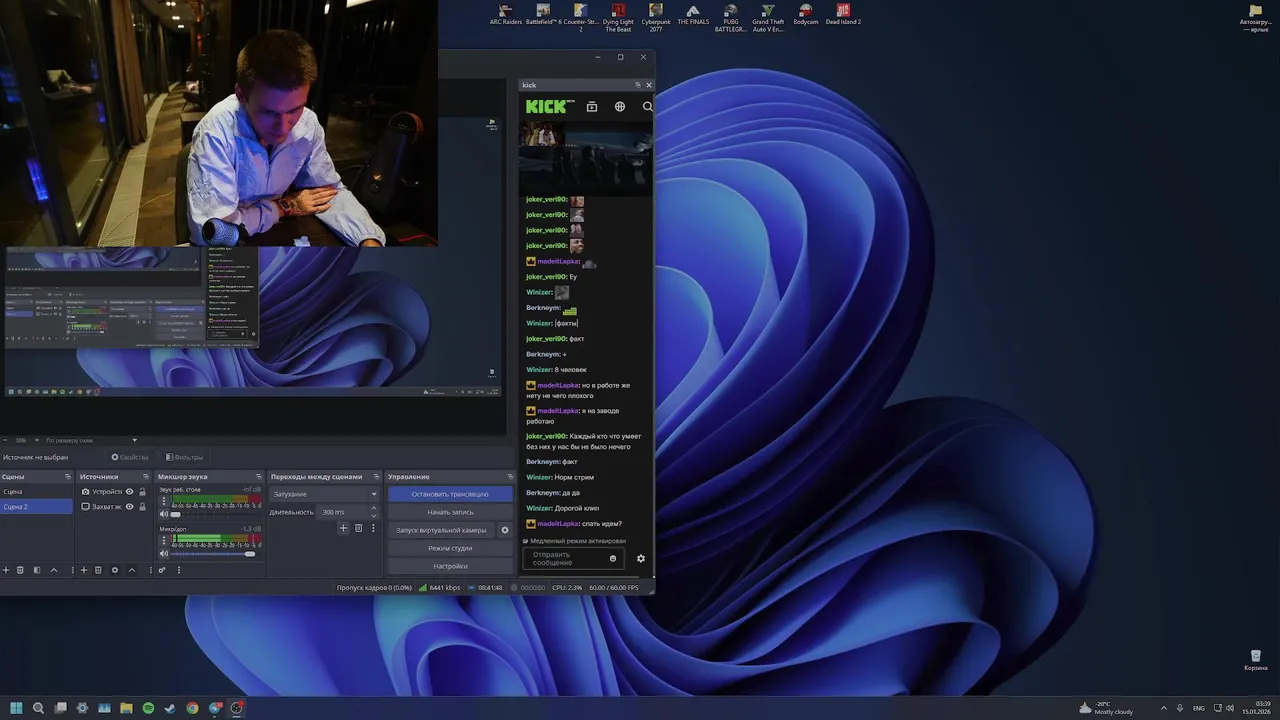Click Режим студии button
The image size is (1280, 720).
point(450,548)
